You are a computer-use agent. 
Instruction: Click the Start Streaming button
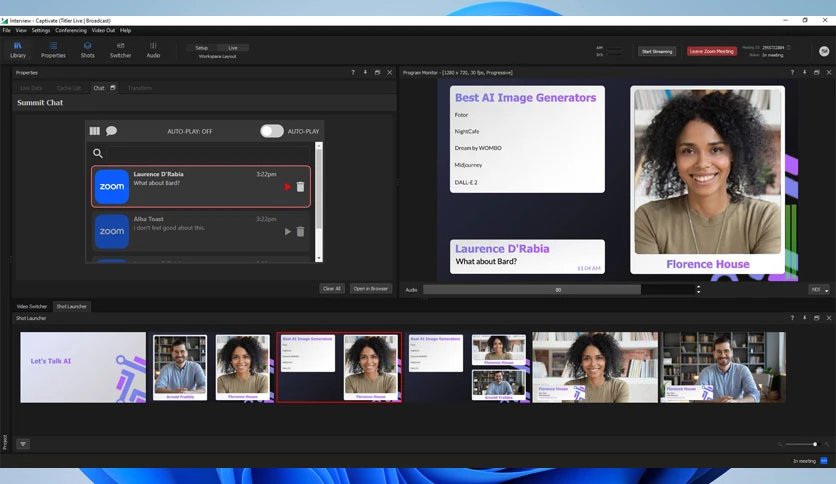click(657, 51)
